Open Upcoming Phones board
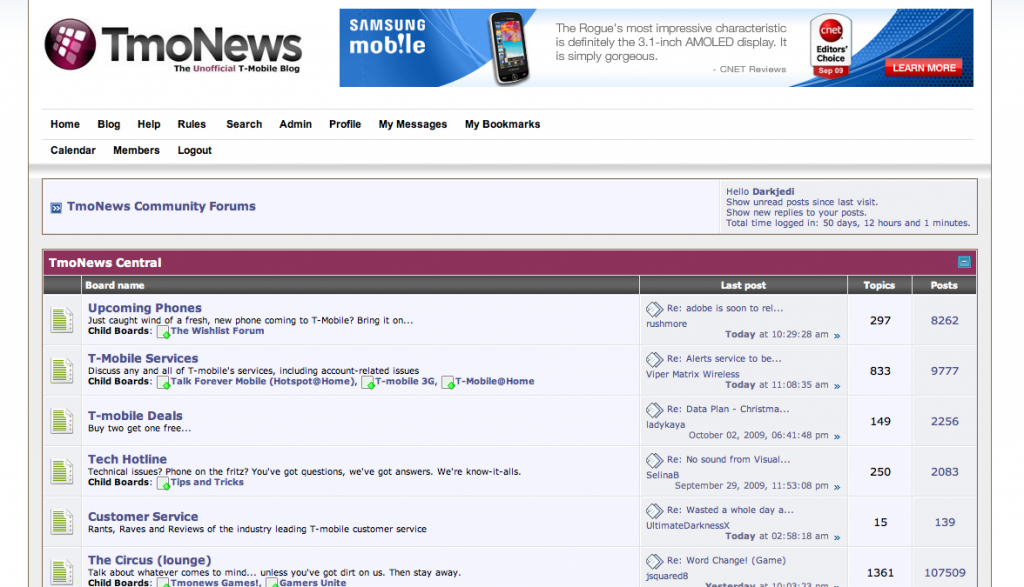 (144, 308)
